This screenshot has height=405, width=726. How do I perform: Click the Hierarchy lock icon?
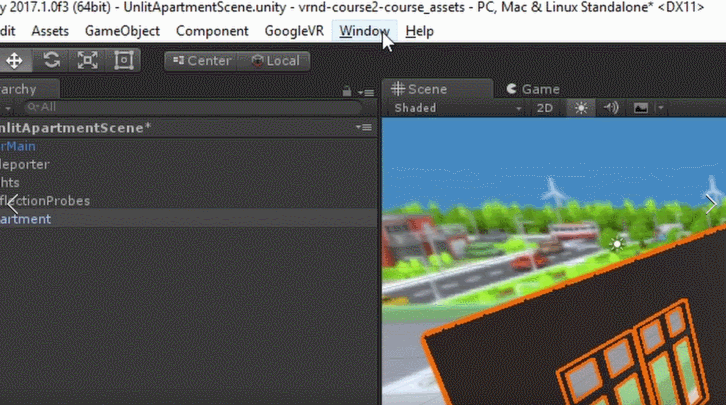pos(347,90)
